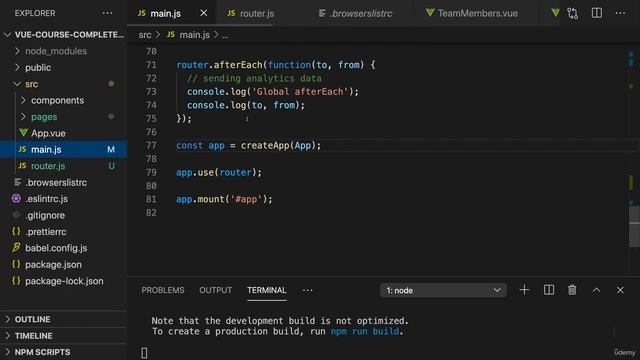The image size is (640, 360).
Task: Open router.js from the explorer
Action: tap(64, 166)
